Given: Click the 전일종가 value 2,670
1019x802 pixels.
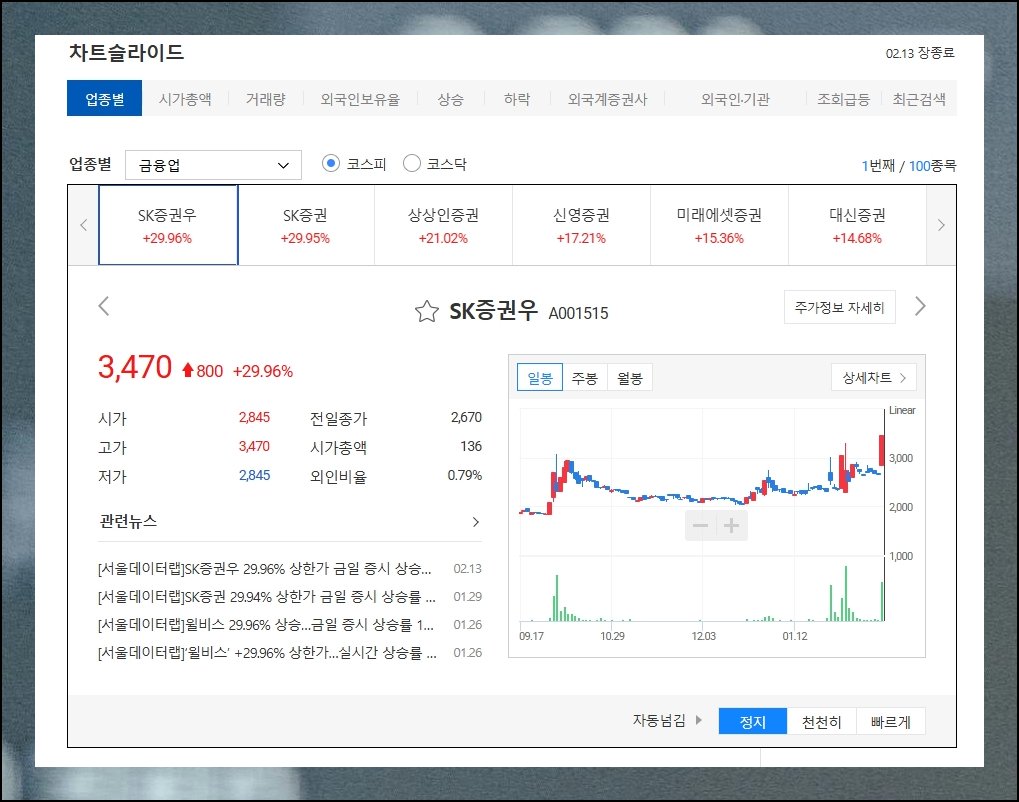Looking at the screenshot, I should (x=467, y=417).
